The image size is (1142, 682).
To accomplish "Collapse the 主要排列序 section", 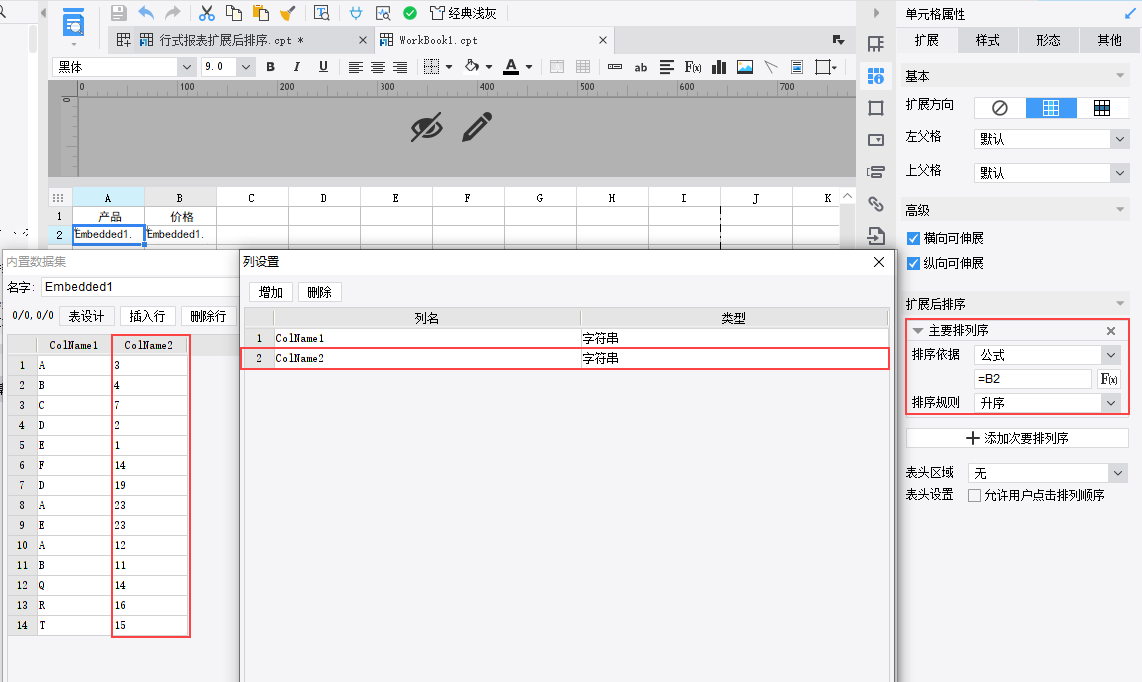I will pyautogui.click(x=918, y=331).
